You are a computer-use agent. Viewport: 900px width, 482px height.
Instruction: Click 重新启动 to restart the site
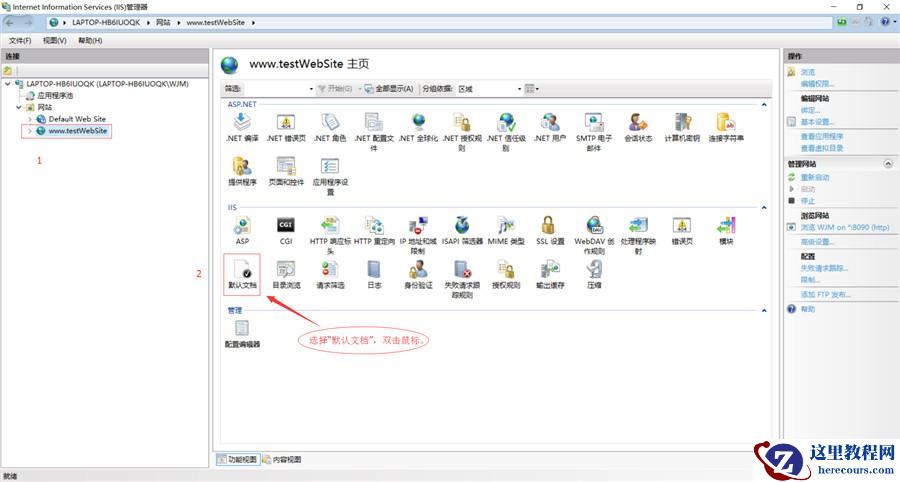point(815,177)
